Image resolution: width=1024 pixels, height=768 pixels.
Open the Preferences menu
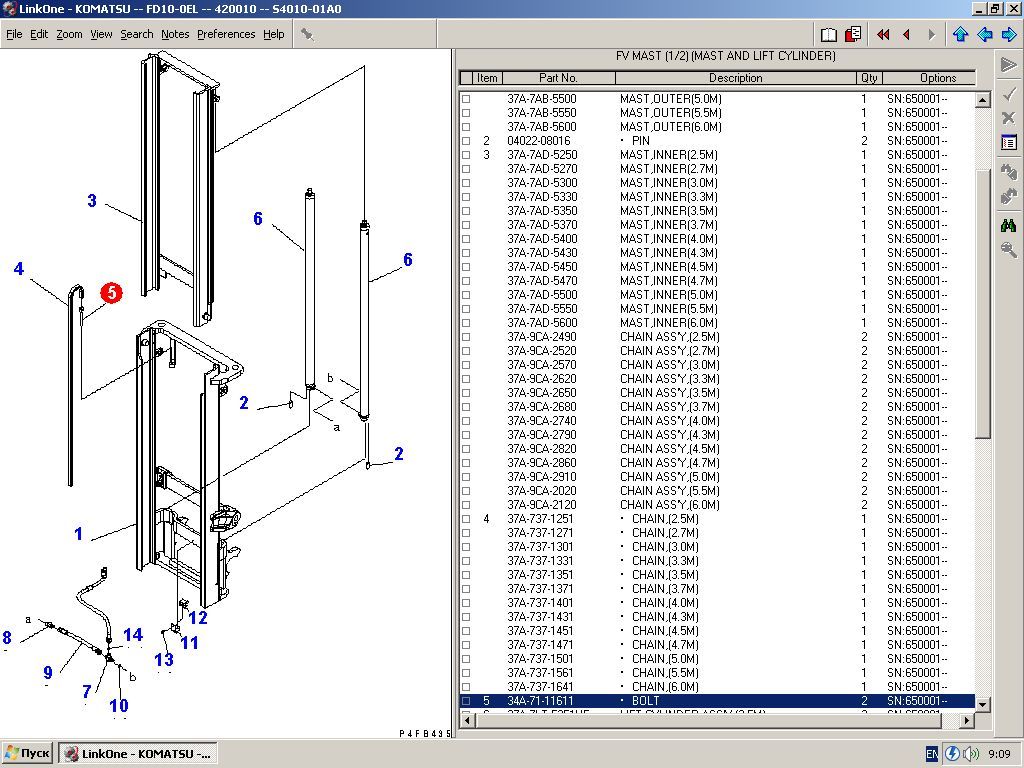pos(226,34)
